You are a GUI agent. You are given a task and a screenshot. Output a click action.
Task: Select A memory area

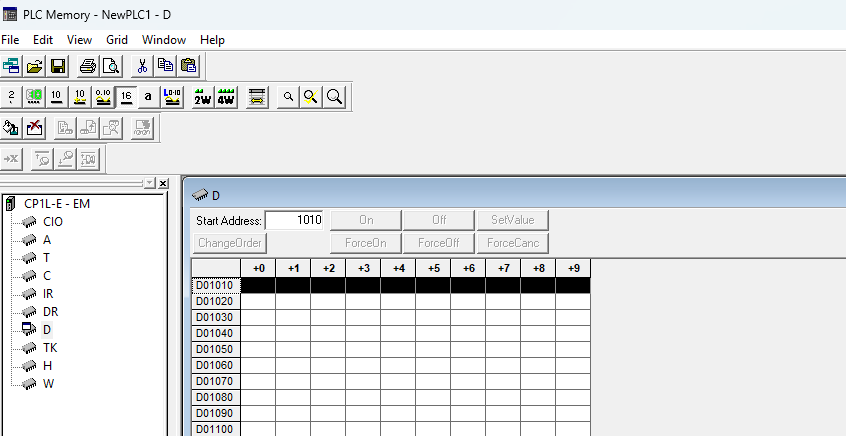click(x=47, y=240)
